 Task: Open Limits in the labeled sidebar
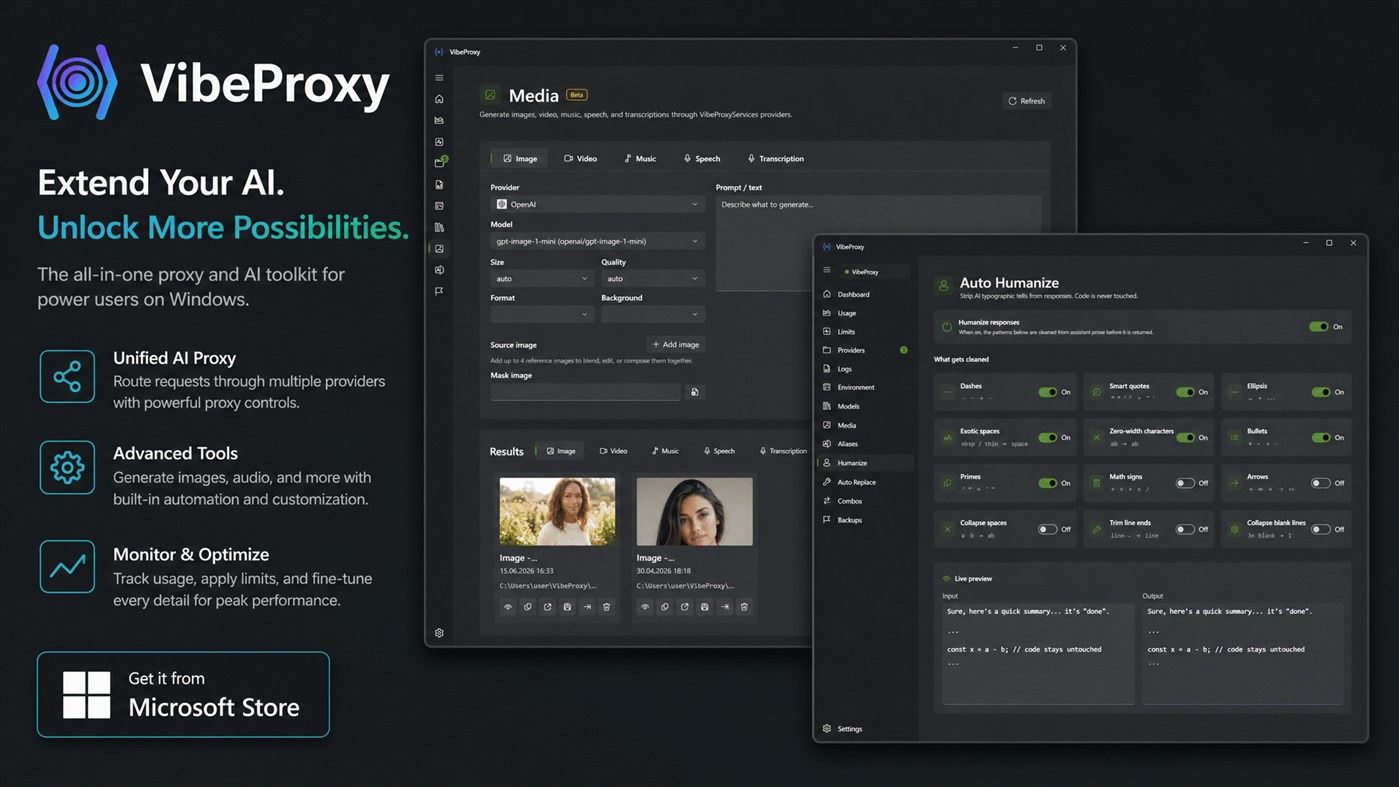pyautogui.click(x=865, y=331)
